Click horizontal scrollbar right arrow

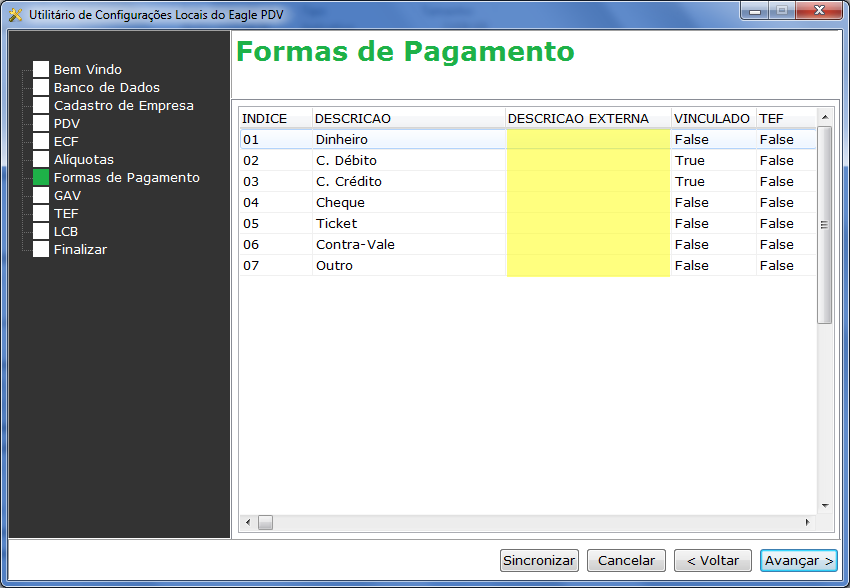point(808,522)
